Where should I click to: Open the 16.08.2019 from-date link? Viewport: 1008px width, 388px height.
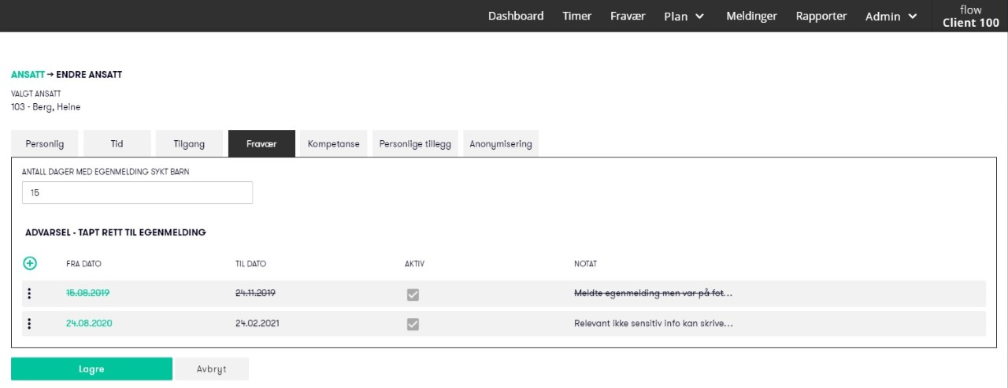[x=88, y=293]
